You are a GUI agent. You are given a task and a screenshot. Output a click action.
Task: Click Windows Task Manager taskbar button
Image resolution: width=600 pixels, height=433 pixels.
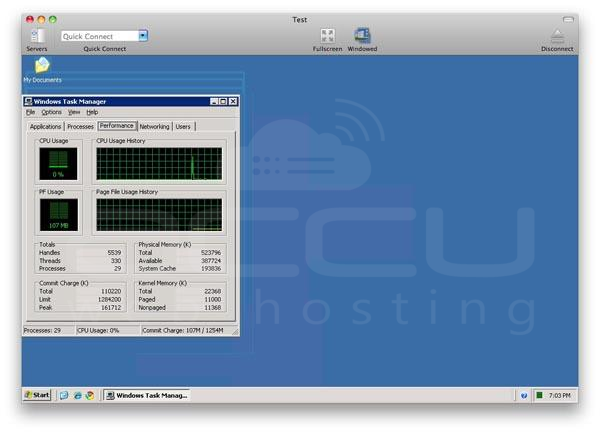click(x=147, y=396)
